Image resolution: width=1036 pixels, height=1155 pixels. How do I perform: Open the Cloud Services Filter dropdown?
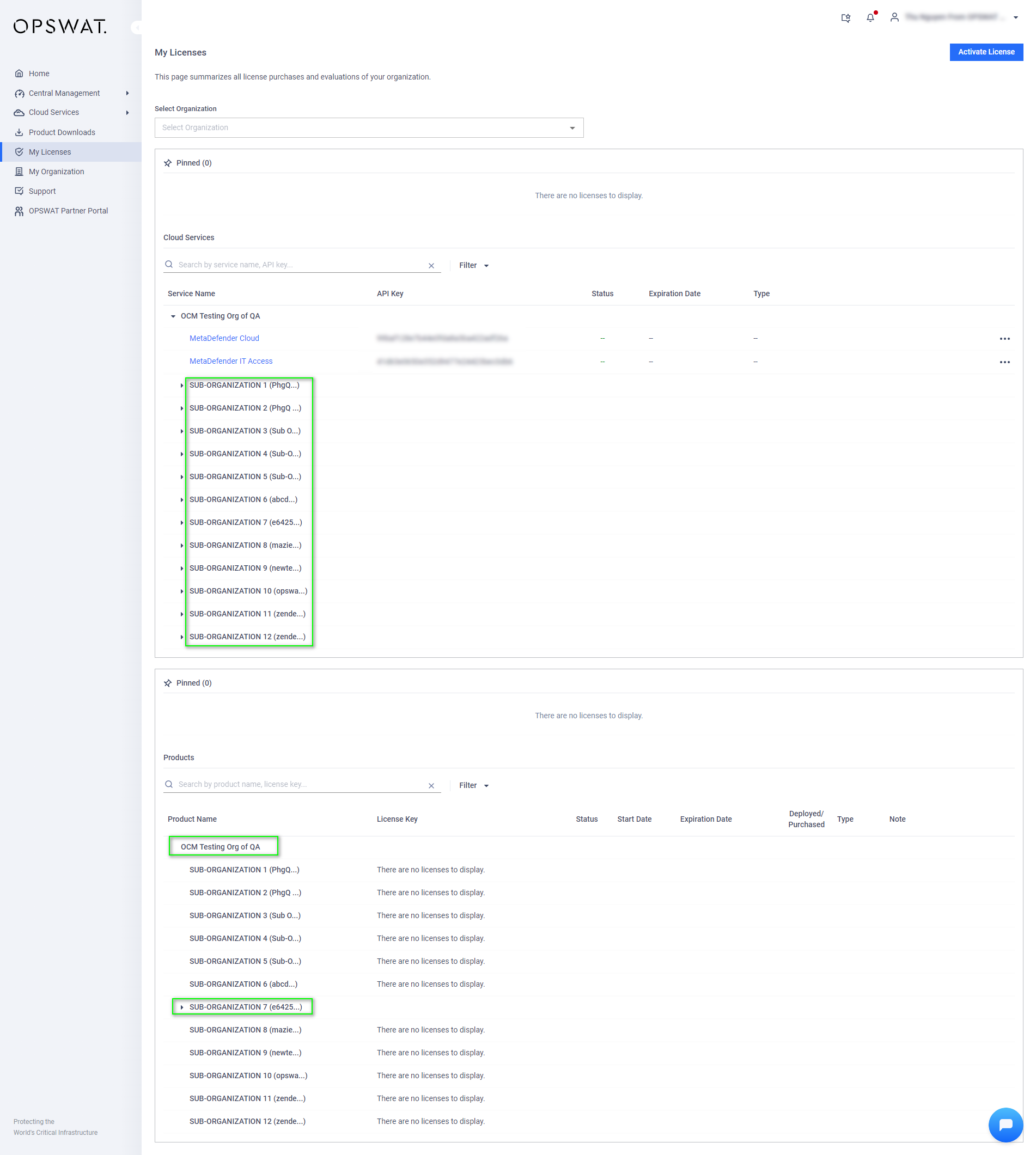(474, 266)
